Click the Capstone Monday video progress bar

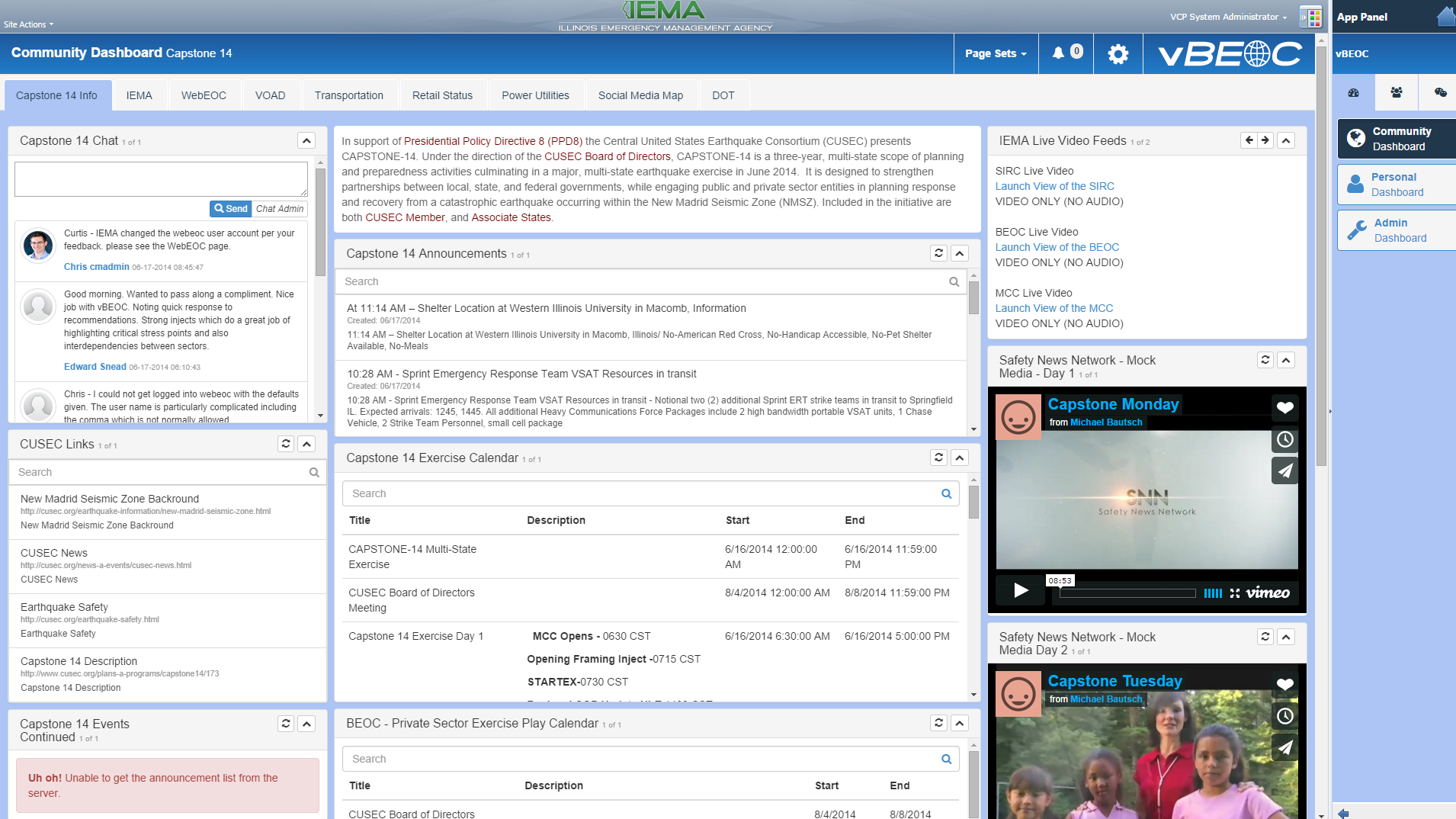coord(1127,593)
